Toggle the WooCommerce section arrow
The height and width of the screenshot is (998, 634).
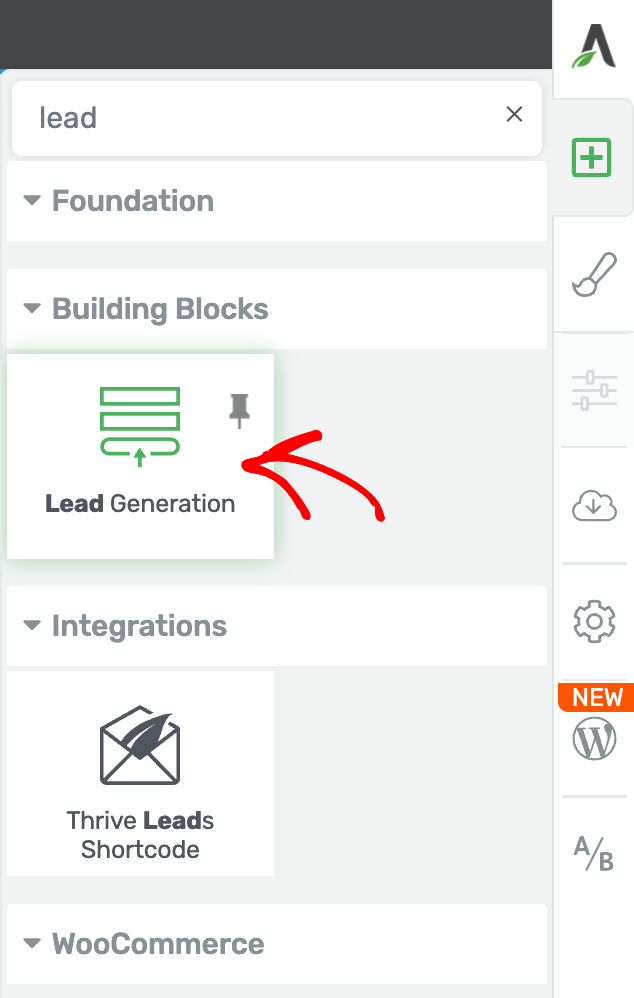32,943
